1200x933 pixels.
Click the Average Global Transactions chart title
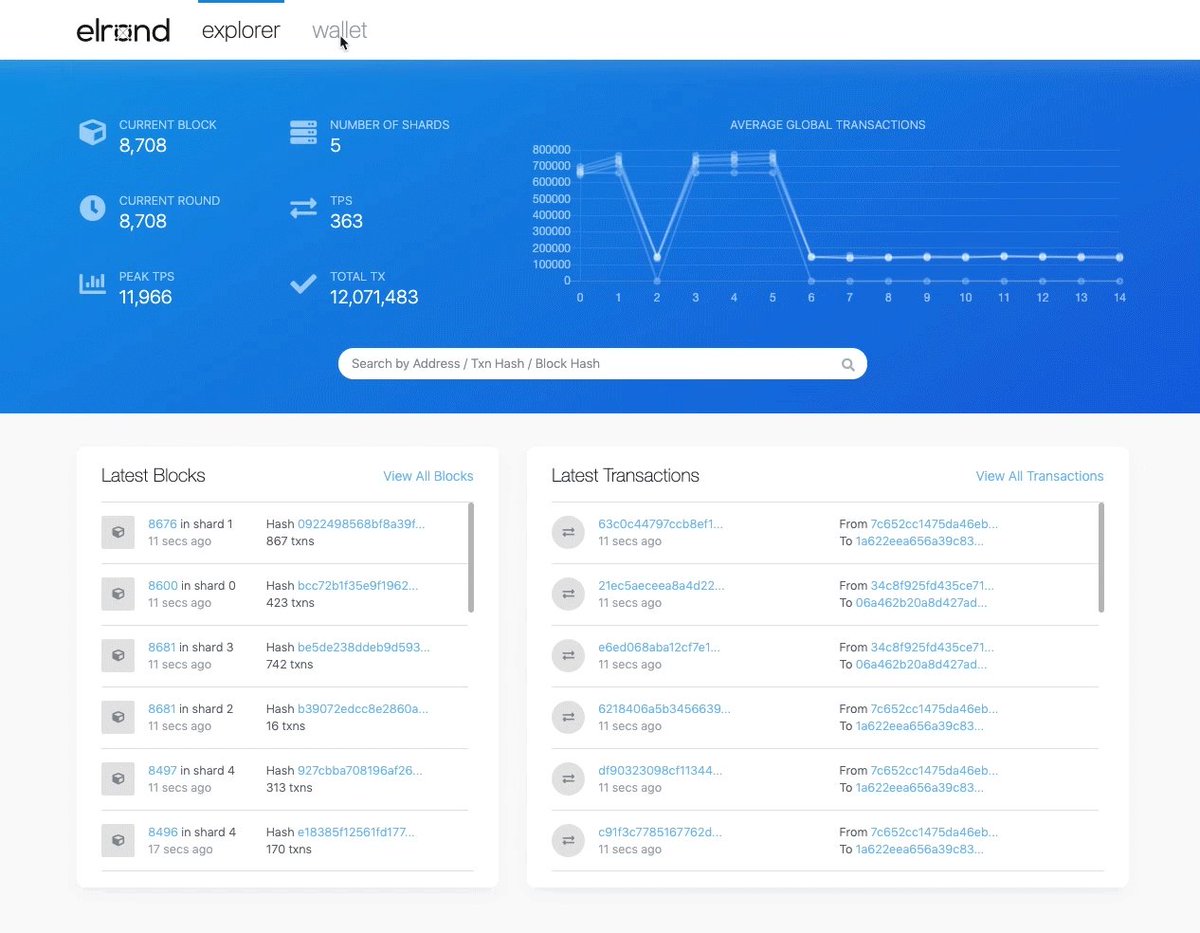click(x=828, y=125)
